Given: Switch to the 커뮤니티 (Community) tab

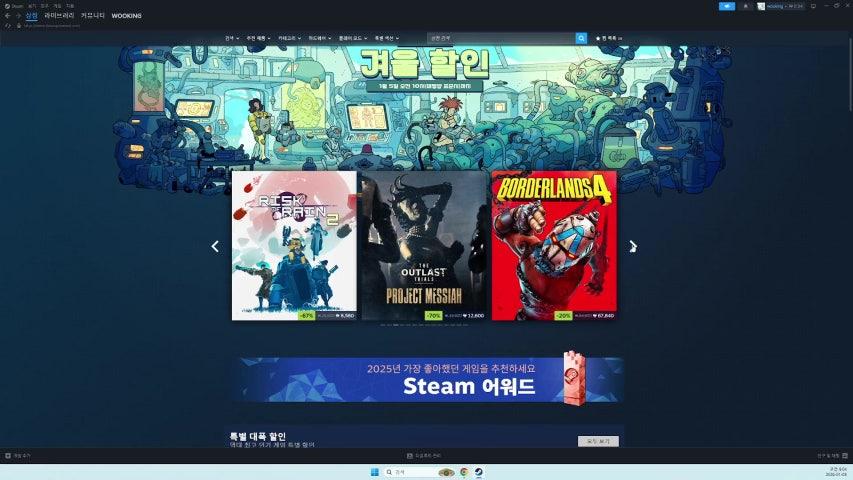Looking at the screenshot, I should pyautogui.click(x=92, y=16).
